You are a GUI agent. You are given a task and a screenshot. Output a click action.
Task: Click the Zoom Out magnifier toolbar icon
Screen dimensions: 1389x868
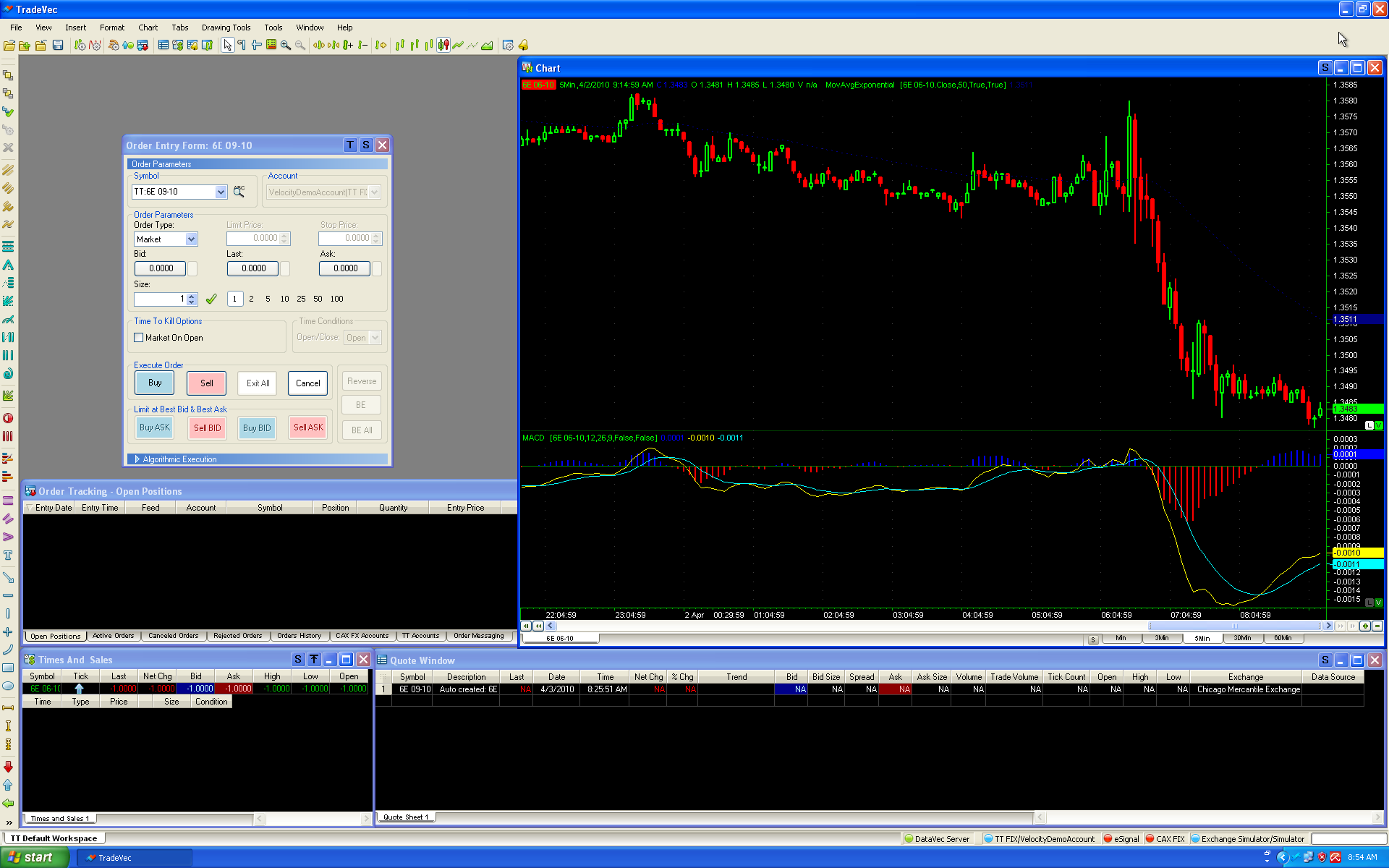click(x=300, y=46)
